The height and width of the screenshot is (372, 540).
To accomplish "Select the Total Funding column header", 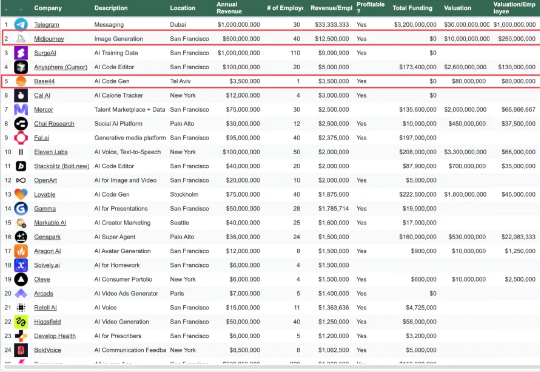I will point(412,8).
